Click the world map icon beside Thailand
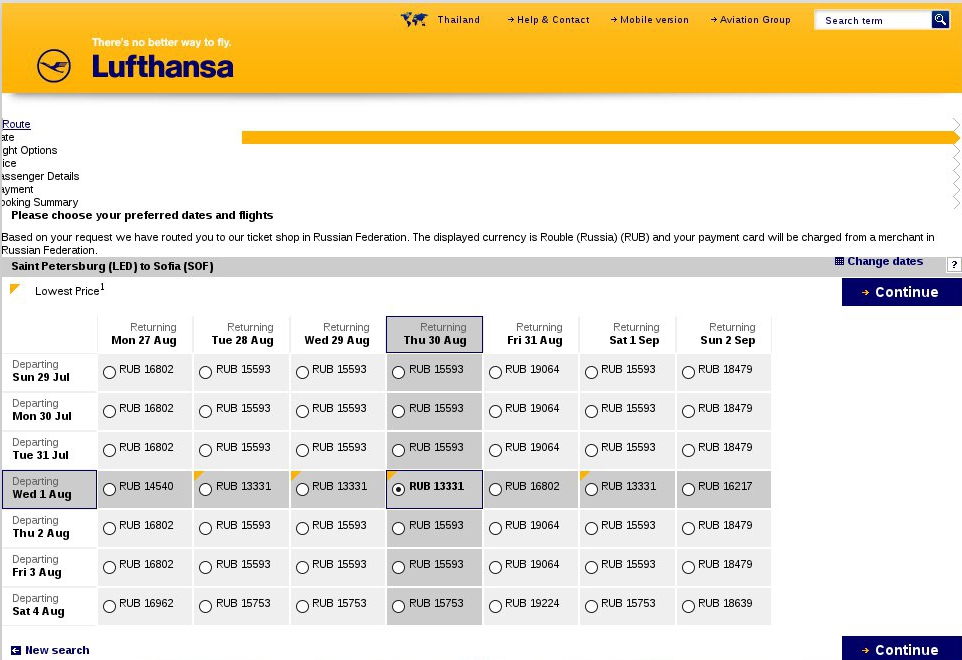962x660 pixels. tap(414, 20)
